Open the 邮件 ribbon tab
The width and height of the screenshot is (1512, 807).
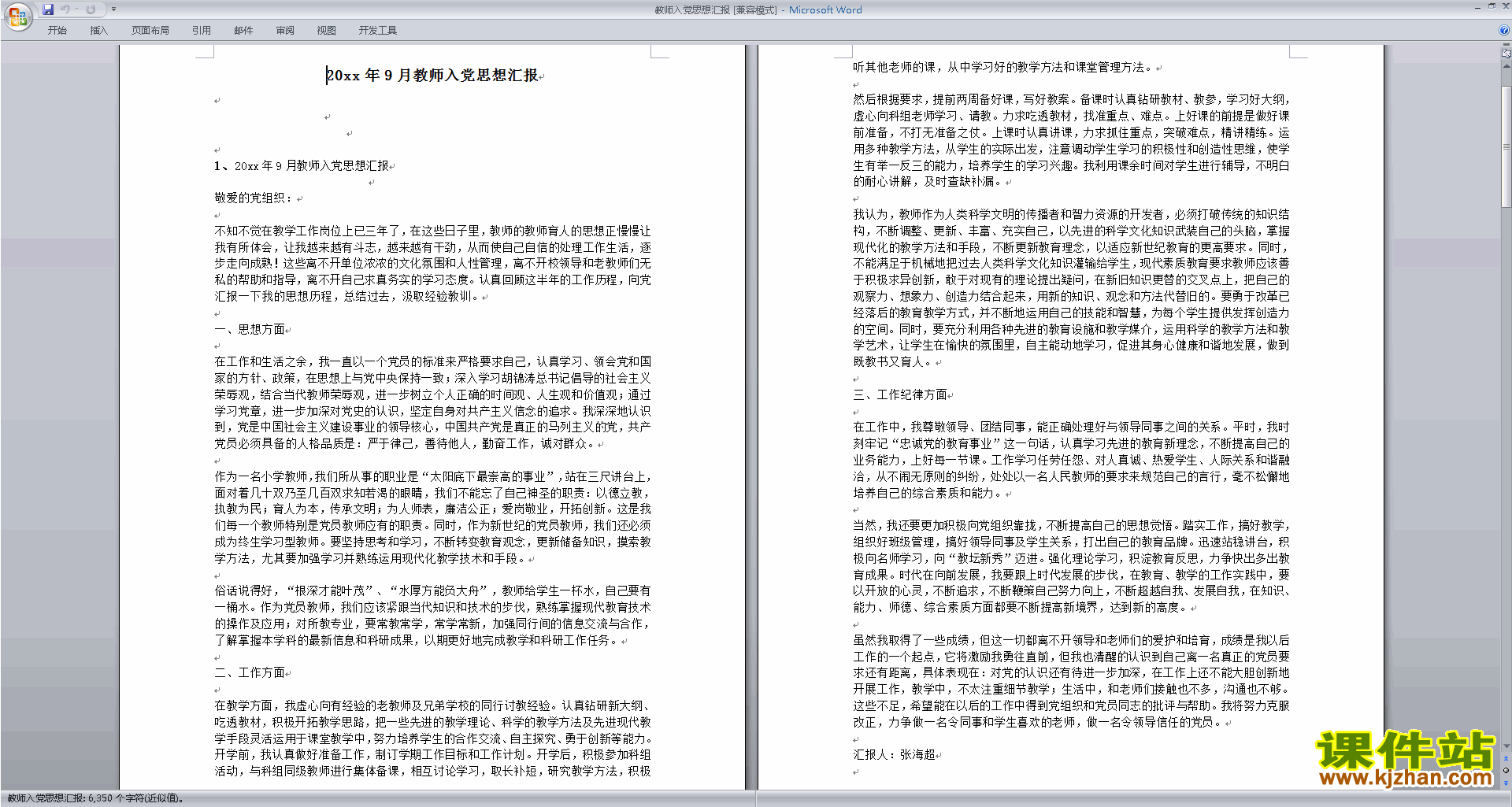click(x=243, y=31)
